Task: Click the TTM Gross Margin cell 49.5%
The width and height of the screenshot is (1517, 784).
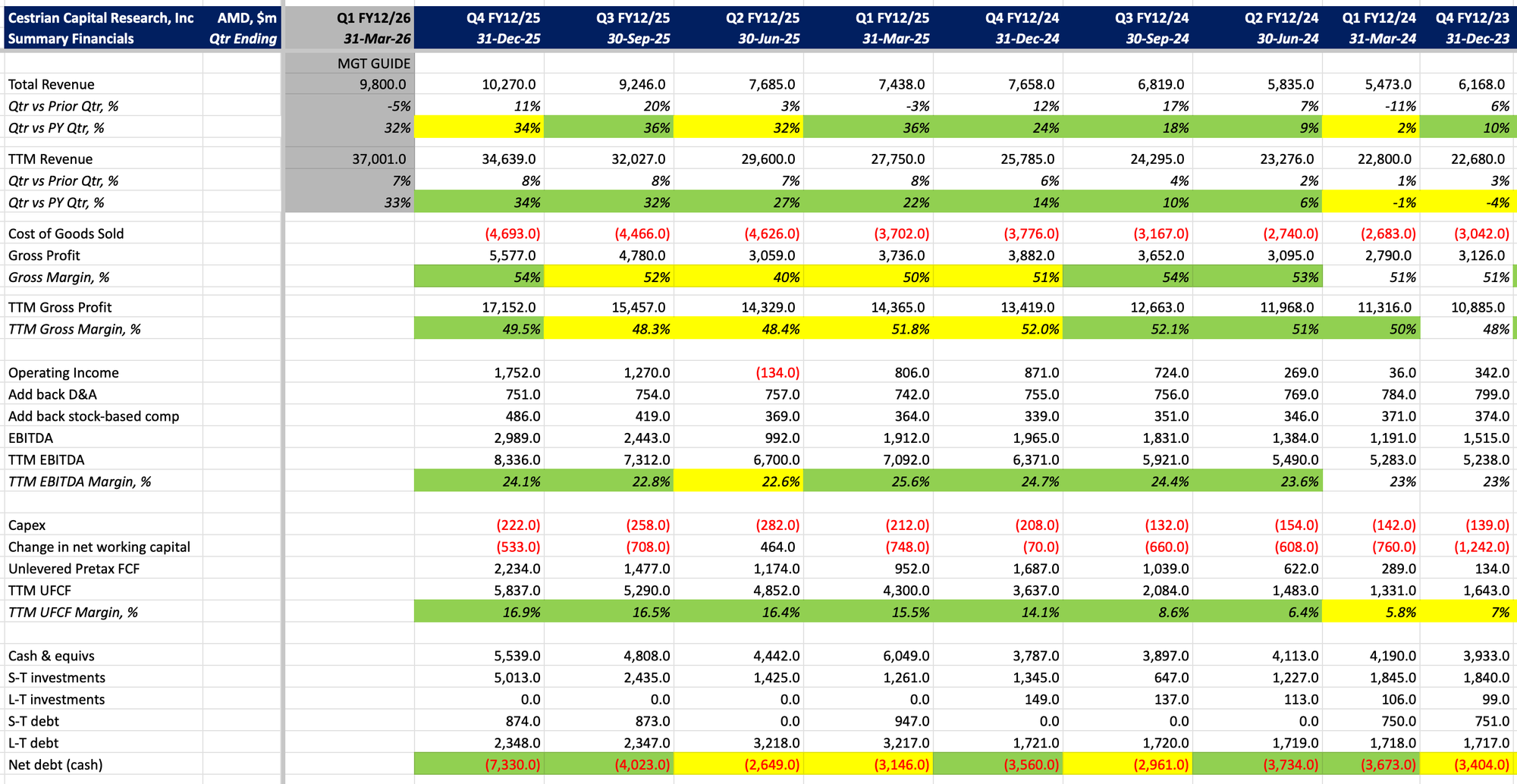Action: [x=479, y=329]
